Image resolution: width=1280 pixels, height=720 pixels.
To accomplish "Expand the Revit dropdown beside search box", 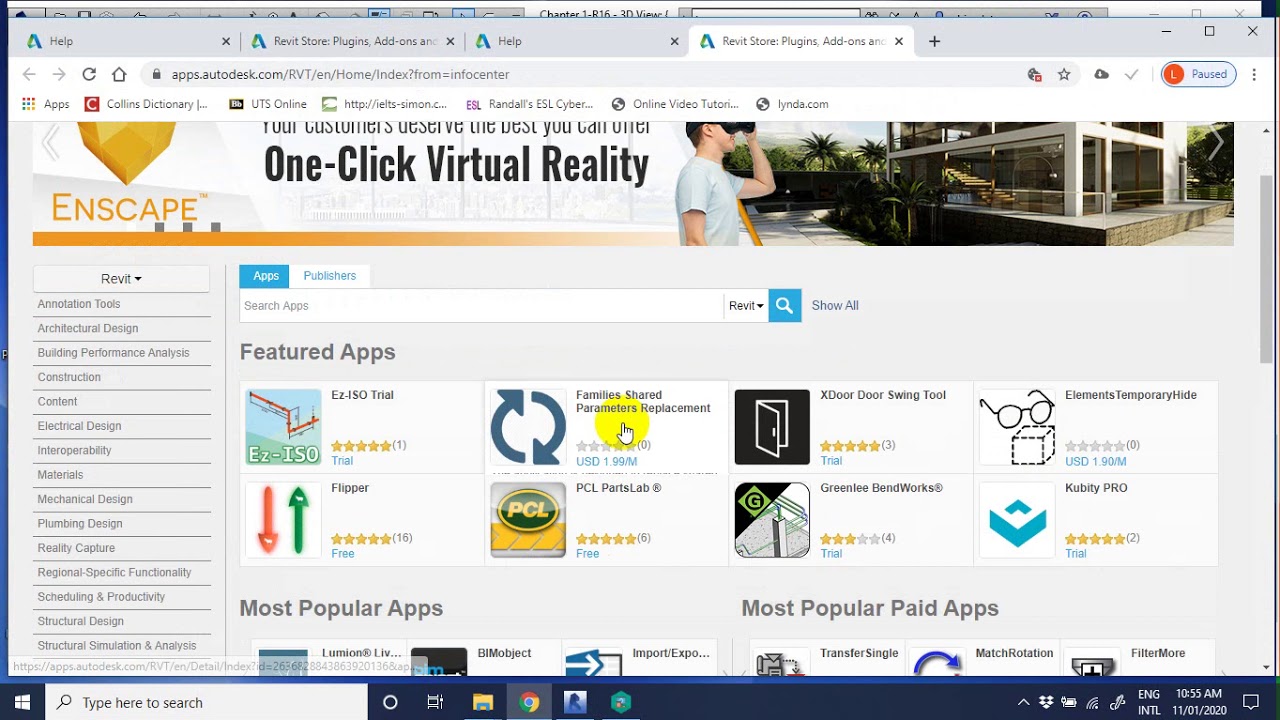I will click(x=746, y=306).
